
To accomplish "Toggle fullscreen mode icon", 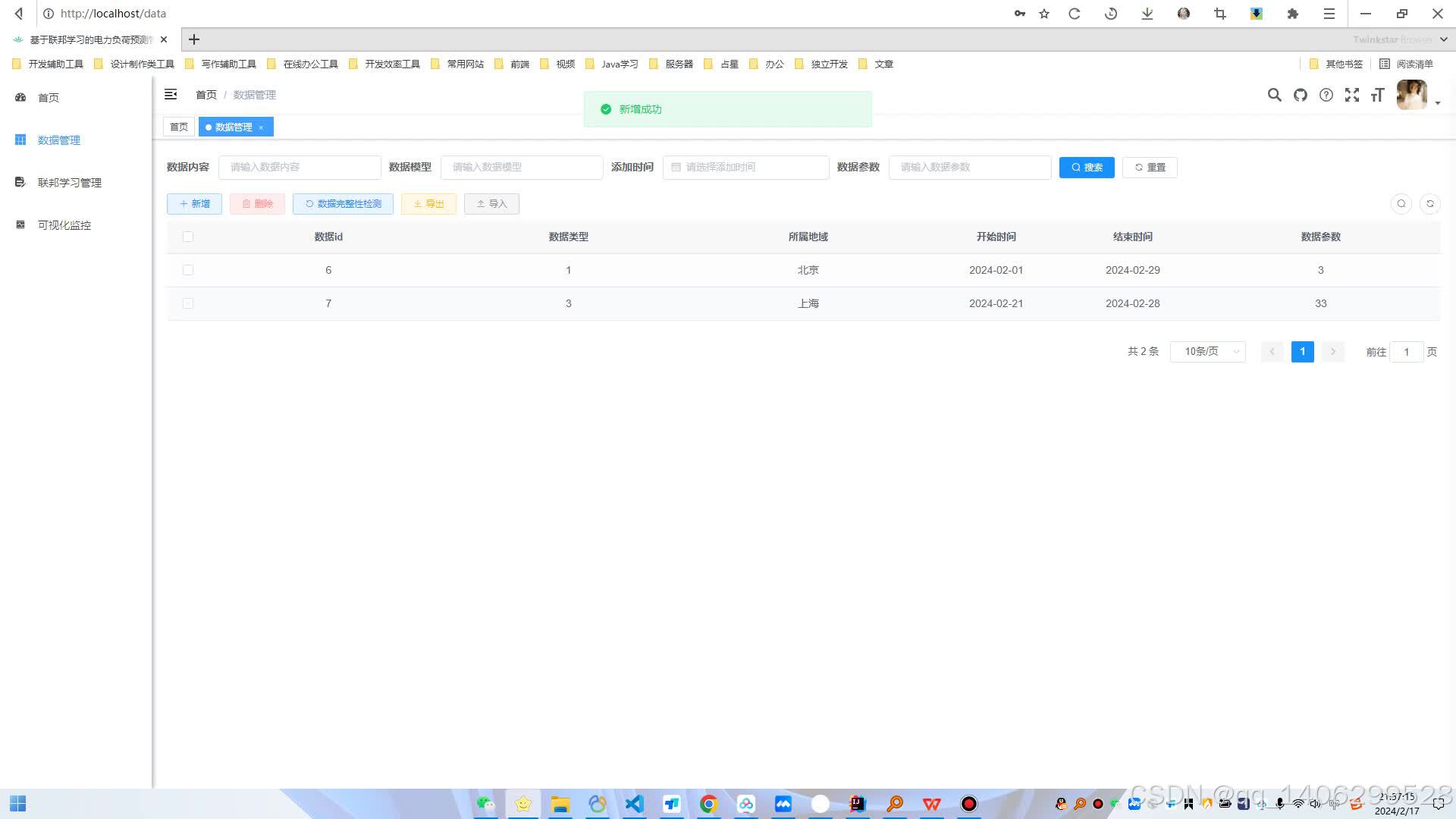I will [1352, 95].
